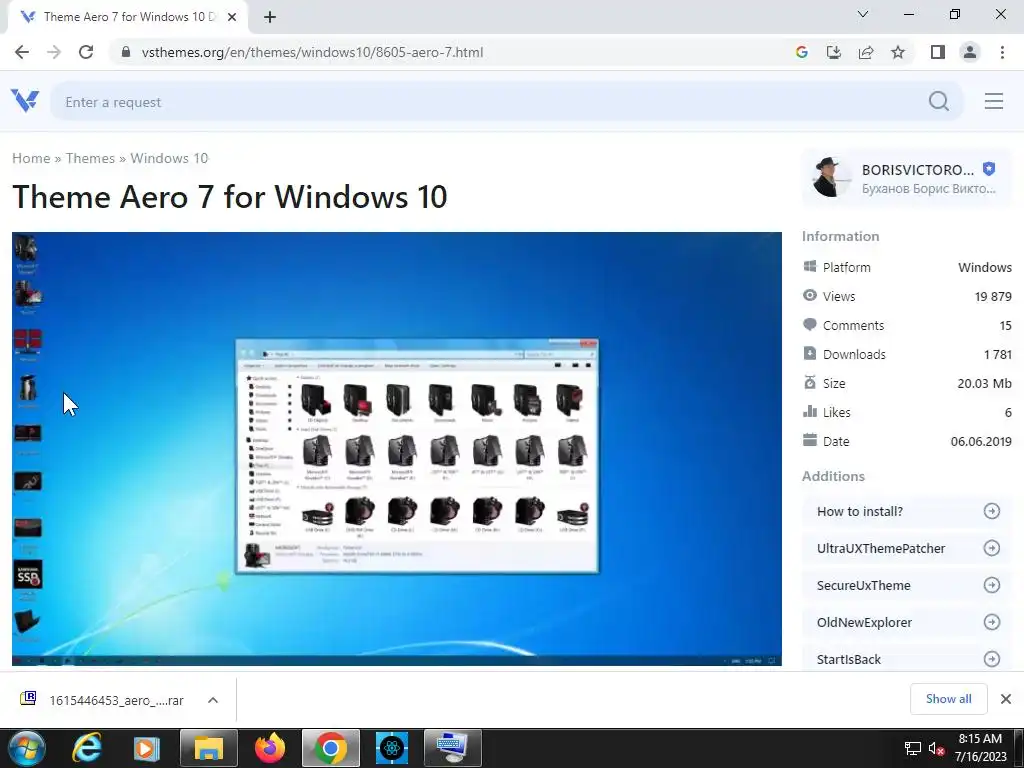
Task: Open Google icon in address bar
Action: coord(801,52)
